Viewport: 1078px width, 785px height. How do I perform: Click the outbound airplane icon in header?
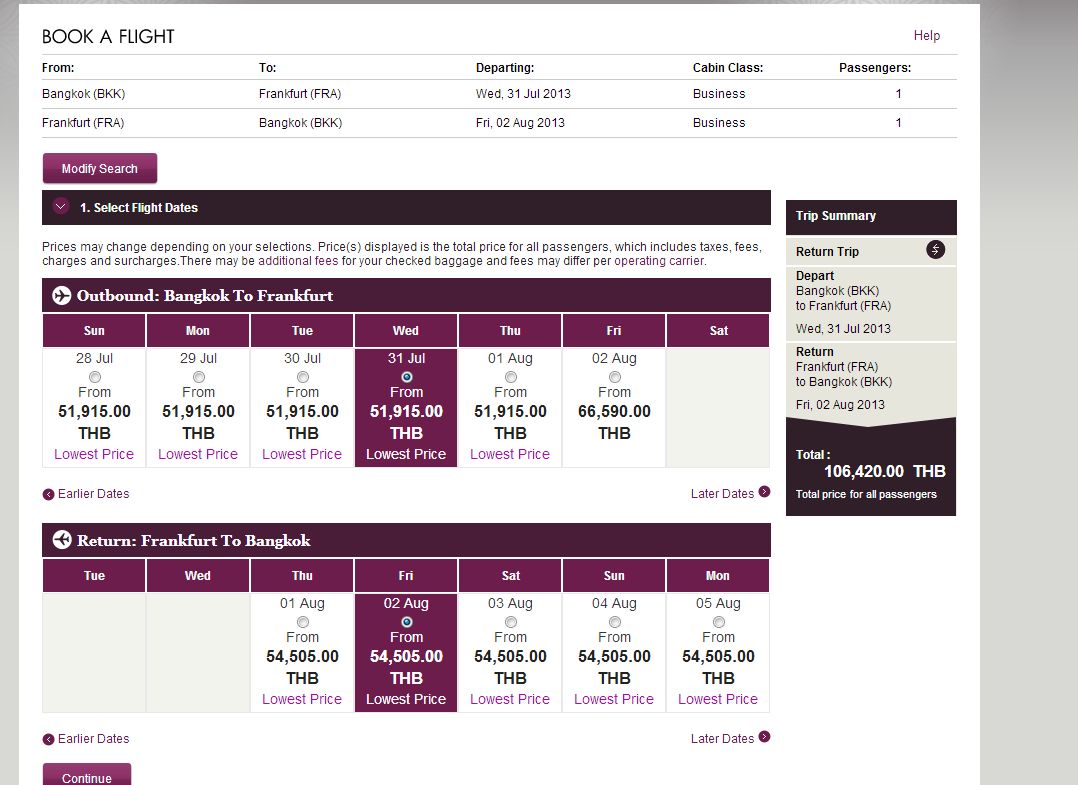61,296
